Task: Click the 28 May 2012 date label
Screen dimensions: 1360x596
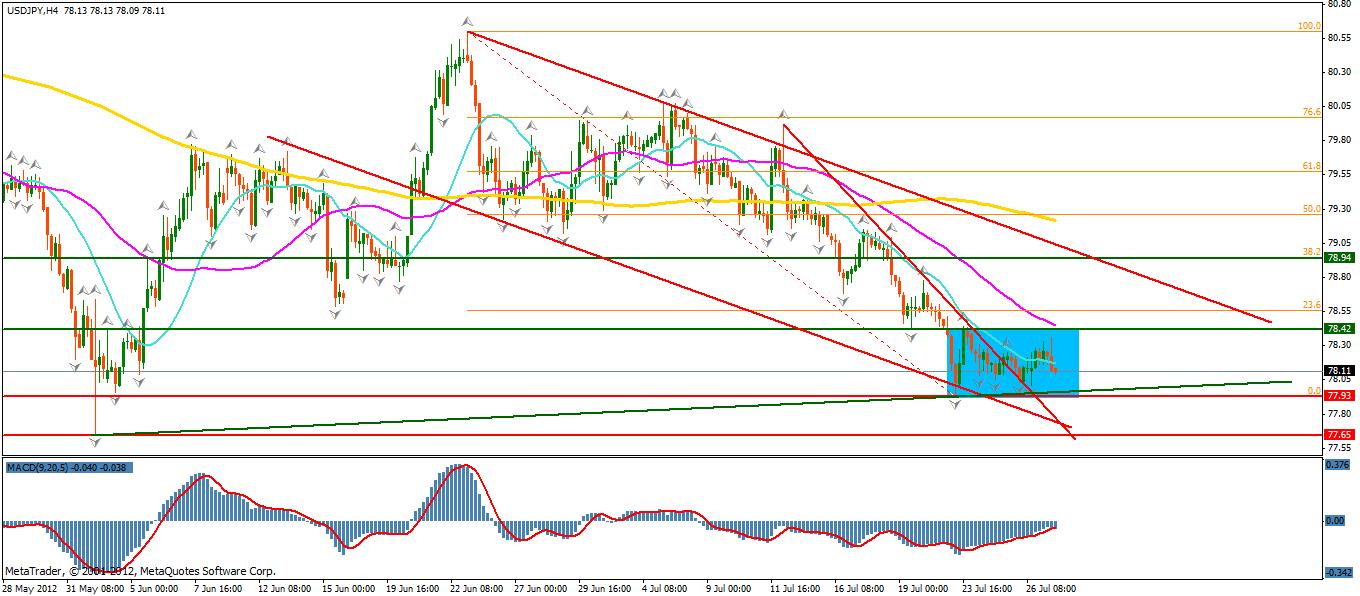Action: 29,589
